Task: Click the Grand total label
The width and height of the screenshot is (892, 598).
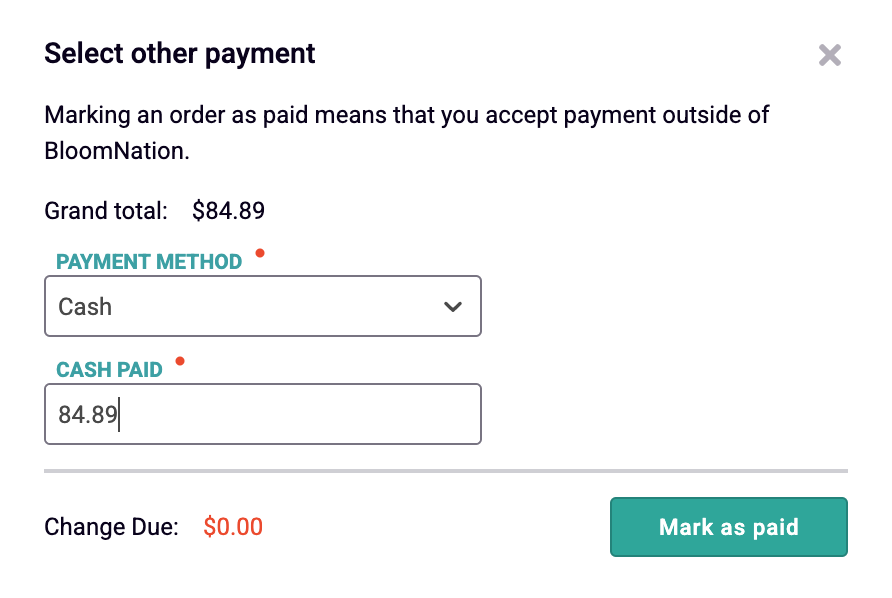Action: tap(106, 211)
